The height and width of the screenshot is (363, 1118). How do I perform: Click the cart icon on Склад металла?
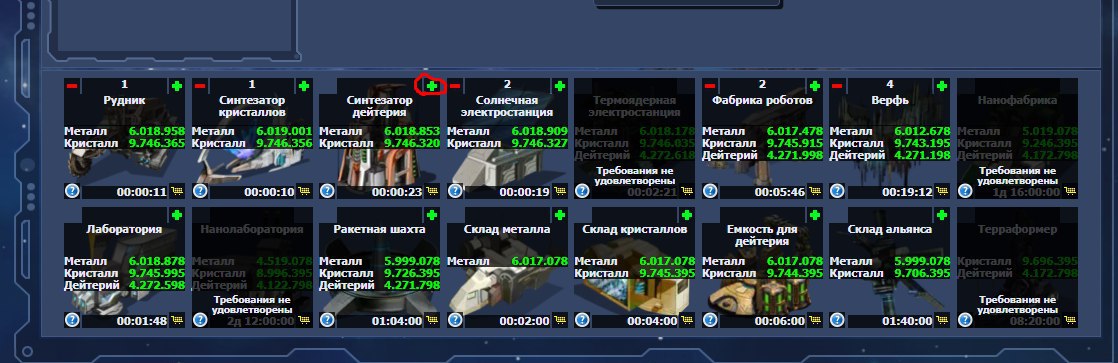(x=560, y=321)
